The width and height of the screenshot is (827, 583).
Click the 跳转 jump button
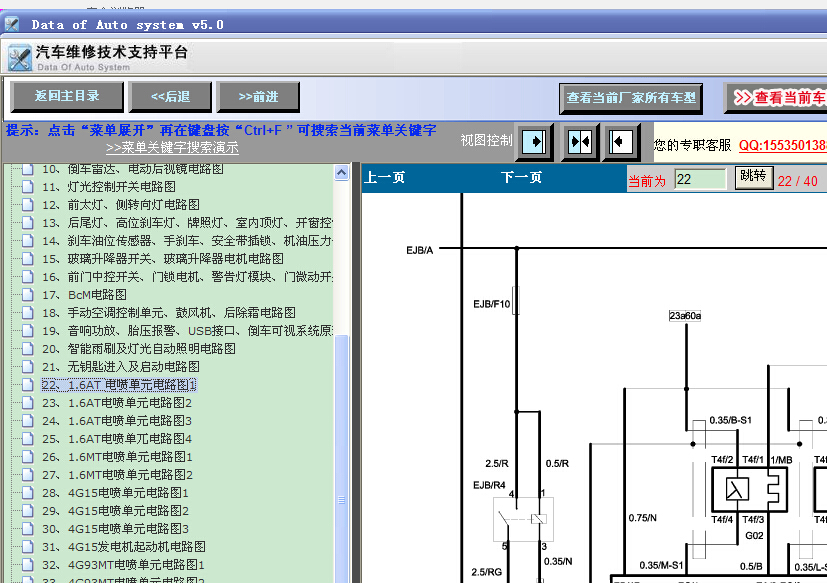click(754, 177)
